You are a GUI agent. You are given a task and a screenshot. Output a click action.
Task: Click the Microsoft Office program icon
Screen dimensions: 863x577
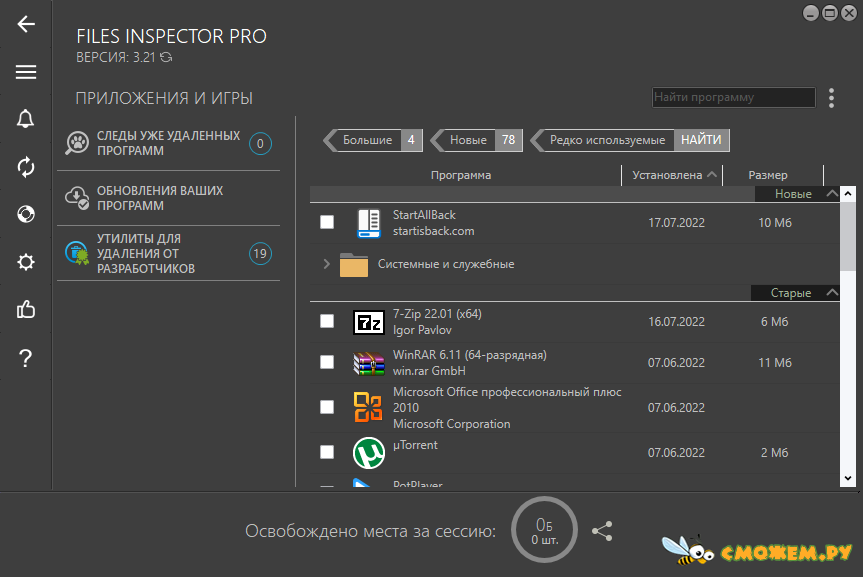368,407
